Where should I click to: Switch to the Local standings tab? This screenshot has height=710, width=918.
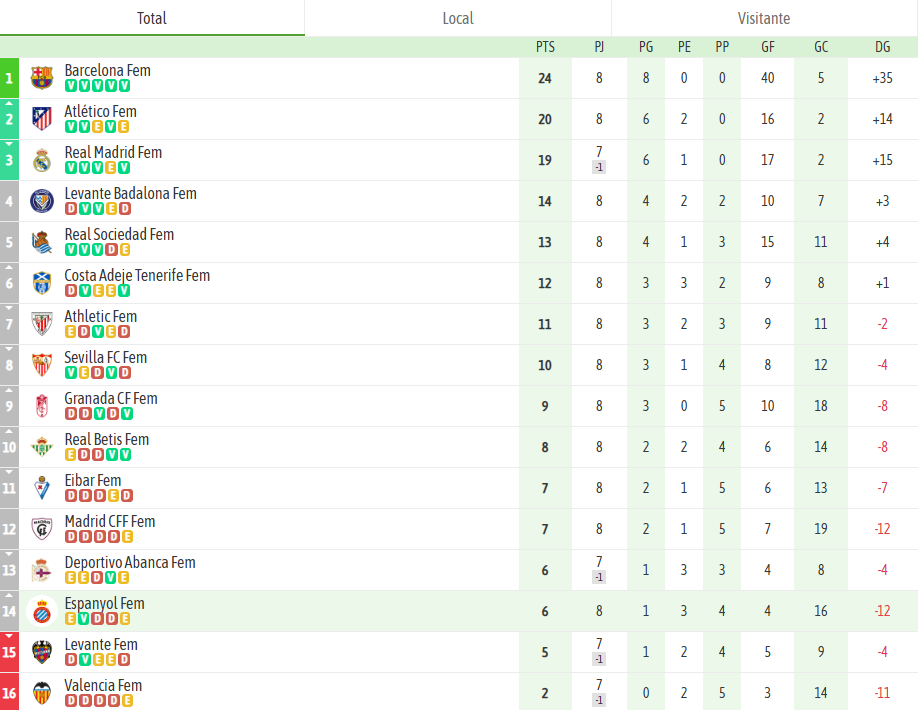[x=458, y=18]
